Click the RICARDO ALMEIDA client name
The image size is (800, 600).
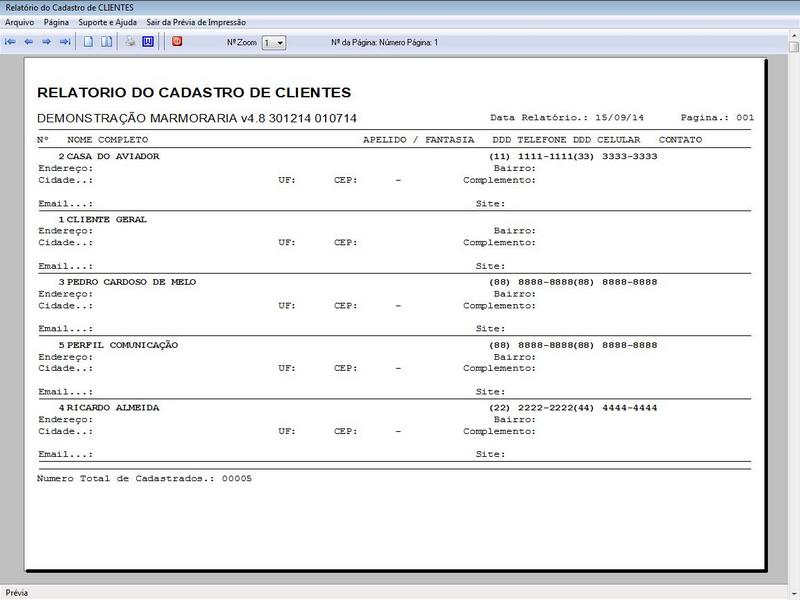pyautogui.click(x=113, y=408)
